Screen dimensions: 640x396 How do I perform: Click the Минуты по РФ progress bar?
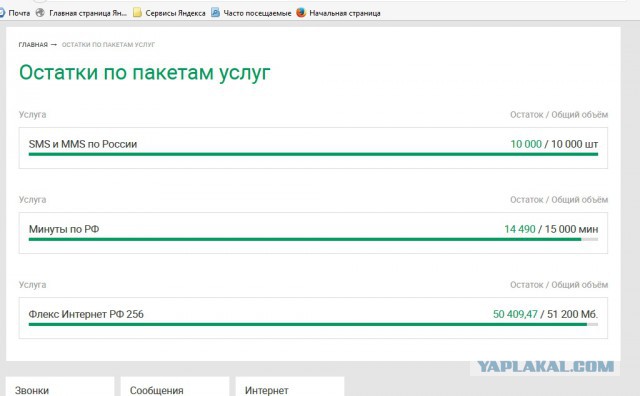click(313, 239)
